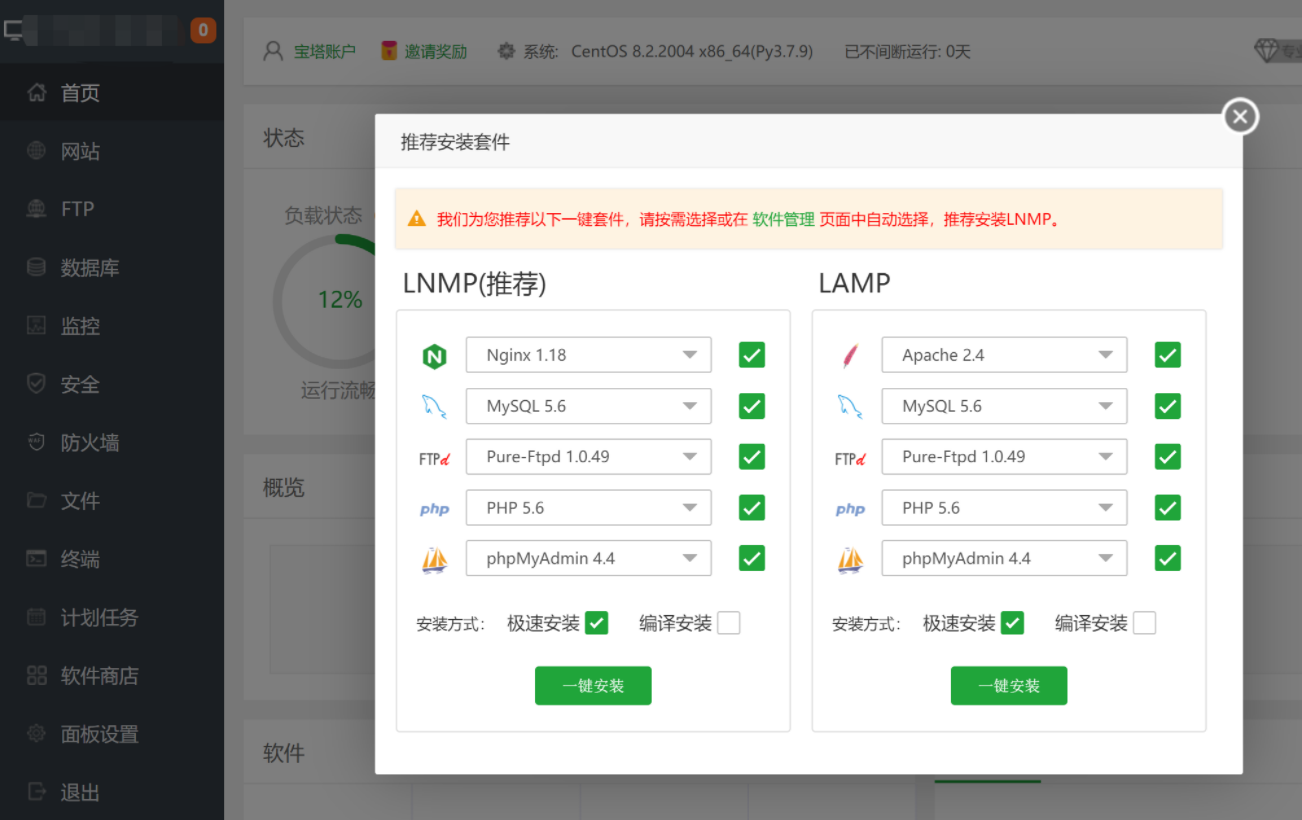1302x820 pixels.
Task: Click the user icon beside 宝塔账户
Action: pos(273,51)
